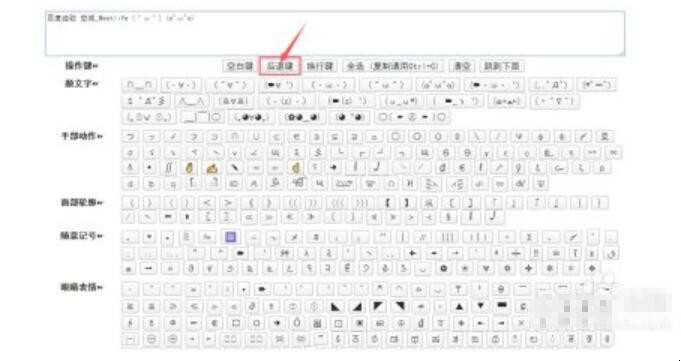Screen dimensions: 681x361
Task: Insert the first ∩__∩ kaomoji face
Action: (x=139, y=85)
